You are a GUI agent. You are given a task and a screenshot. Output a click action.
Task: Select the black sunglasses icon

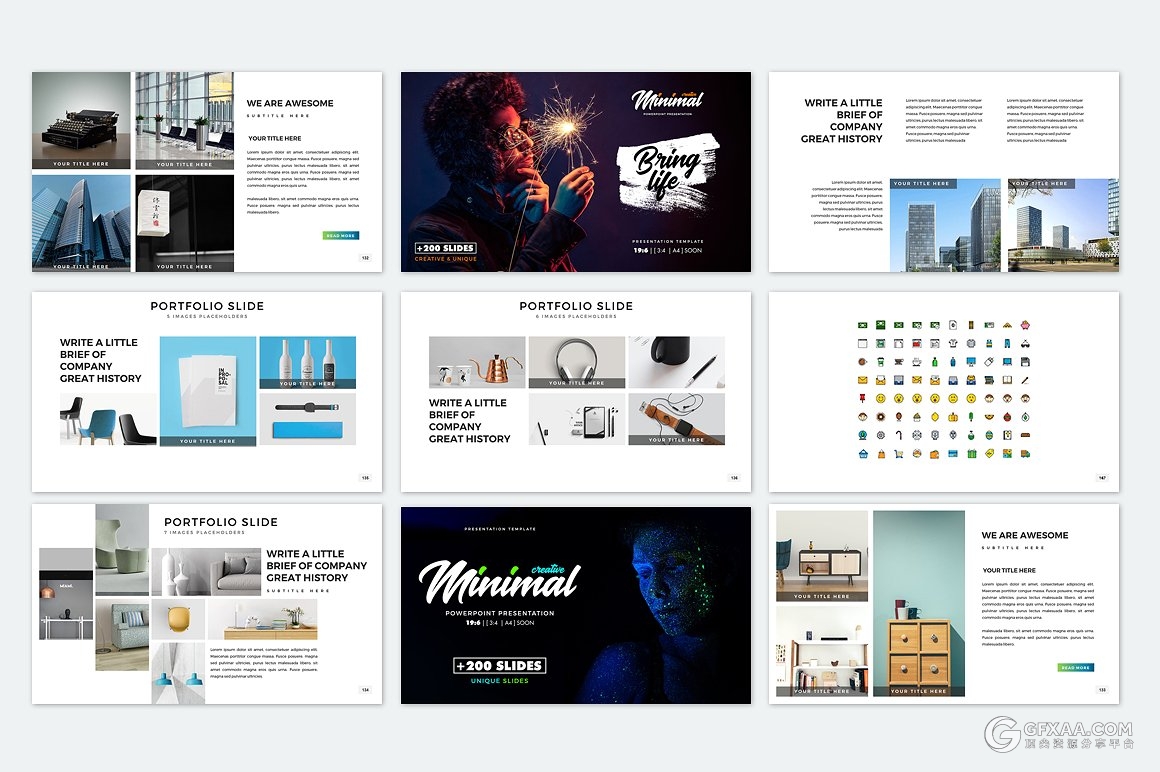(1025, 344)
